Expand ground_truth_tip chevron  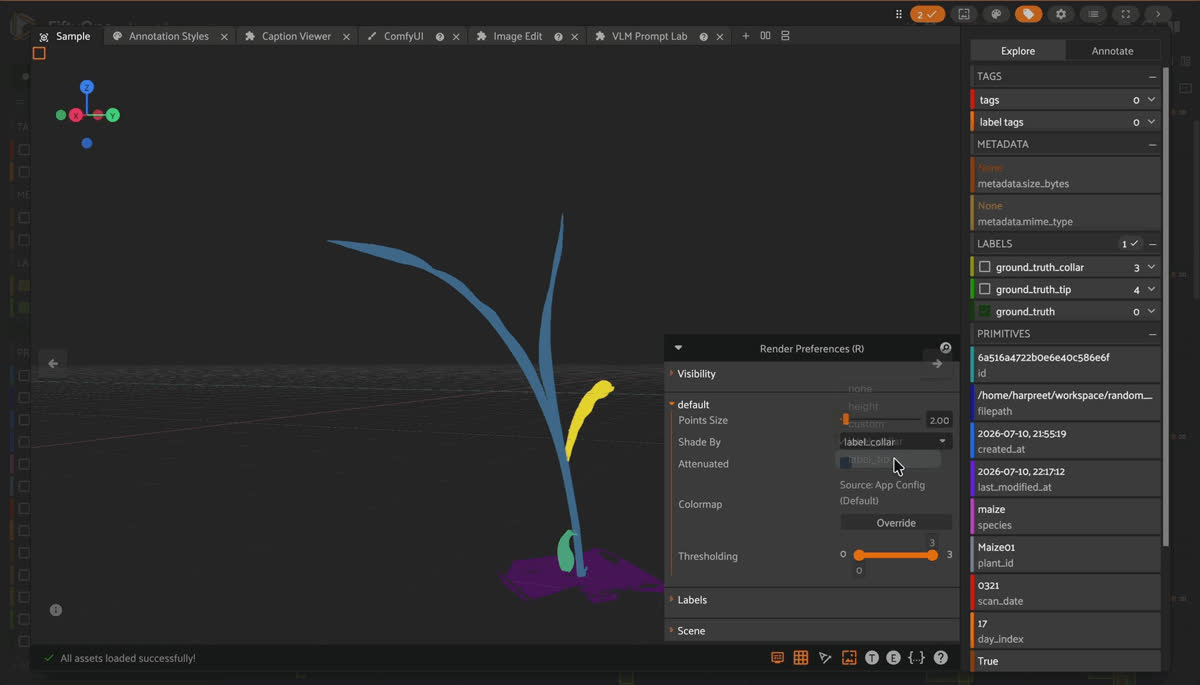click(x=1152, y=289)
